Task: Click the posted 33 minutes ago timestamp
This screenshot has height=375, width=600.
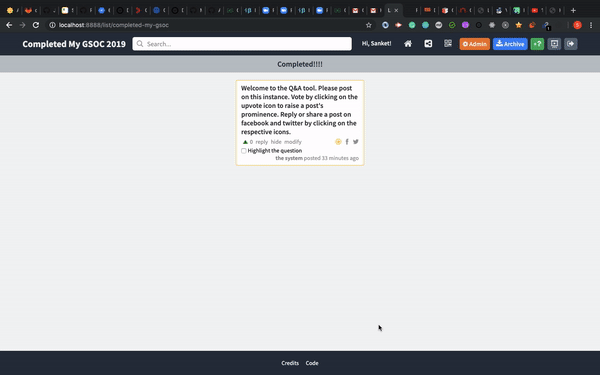Action: (331, 158)
